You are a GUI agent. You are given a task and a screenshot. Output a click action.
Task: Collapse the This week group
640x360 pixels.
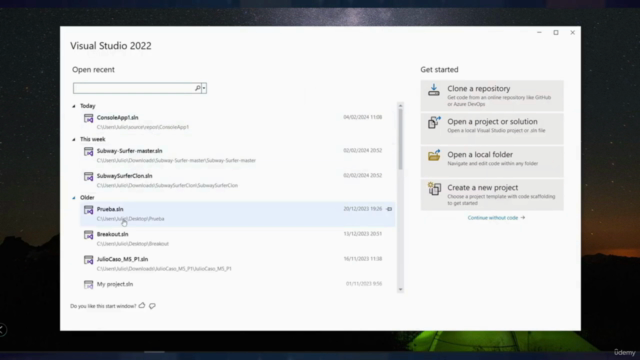coord(74,140)
